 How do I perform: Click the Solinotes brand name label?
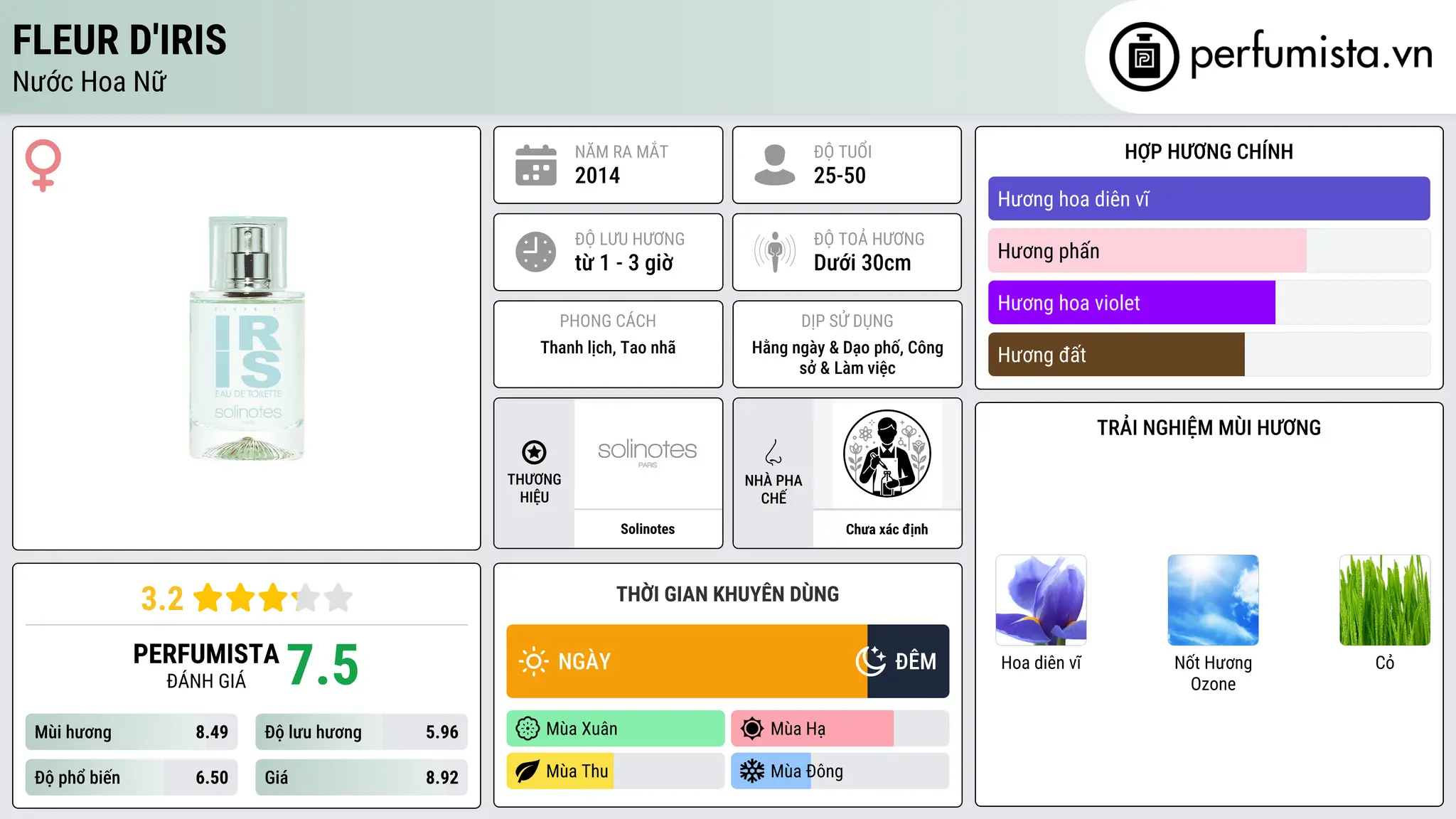point(648,529)
